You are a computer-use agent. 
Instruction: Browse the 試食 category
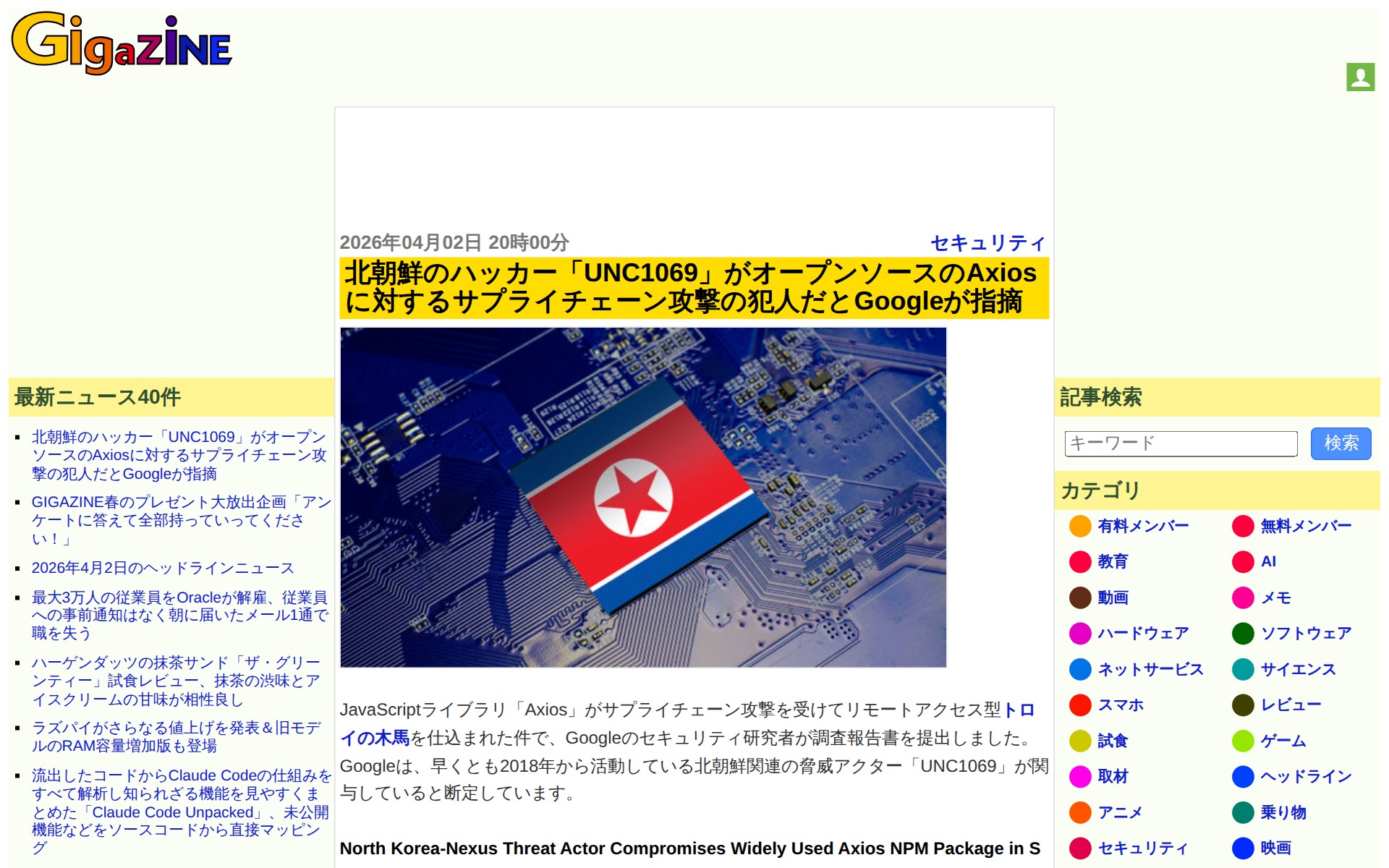click(x=1113, y=741)
